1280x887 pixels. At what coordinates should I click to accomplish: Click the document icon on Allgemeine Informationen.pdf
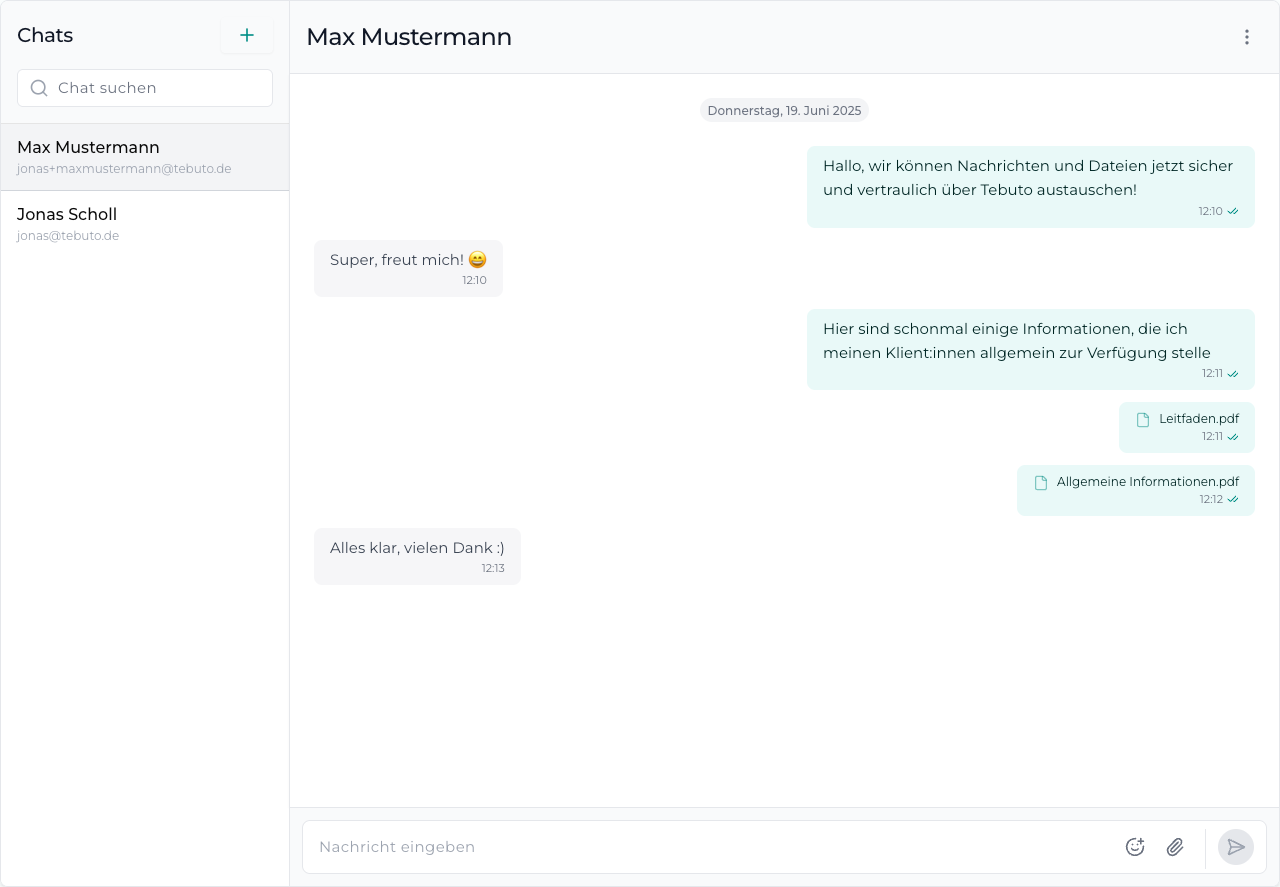click(1040, 481)
